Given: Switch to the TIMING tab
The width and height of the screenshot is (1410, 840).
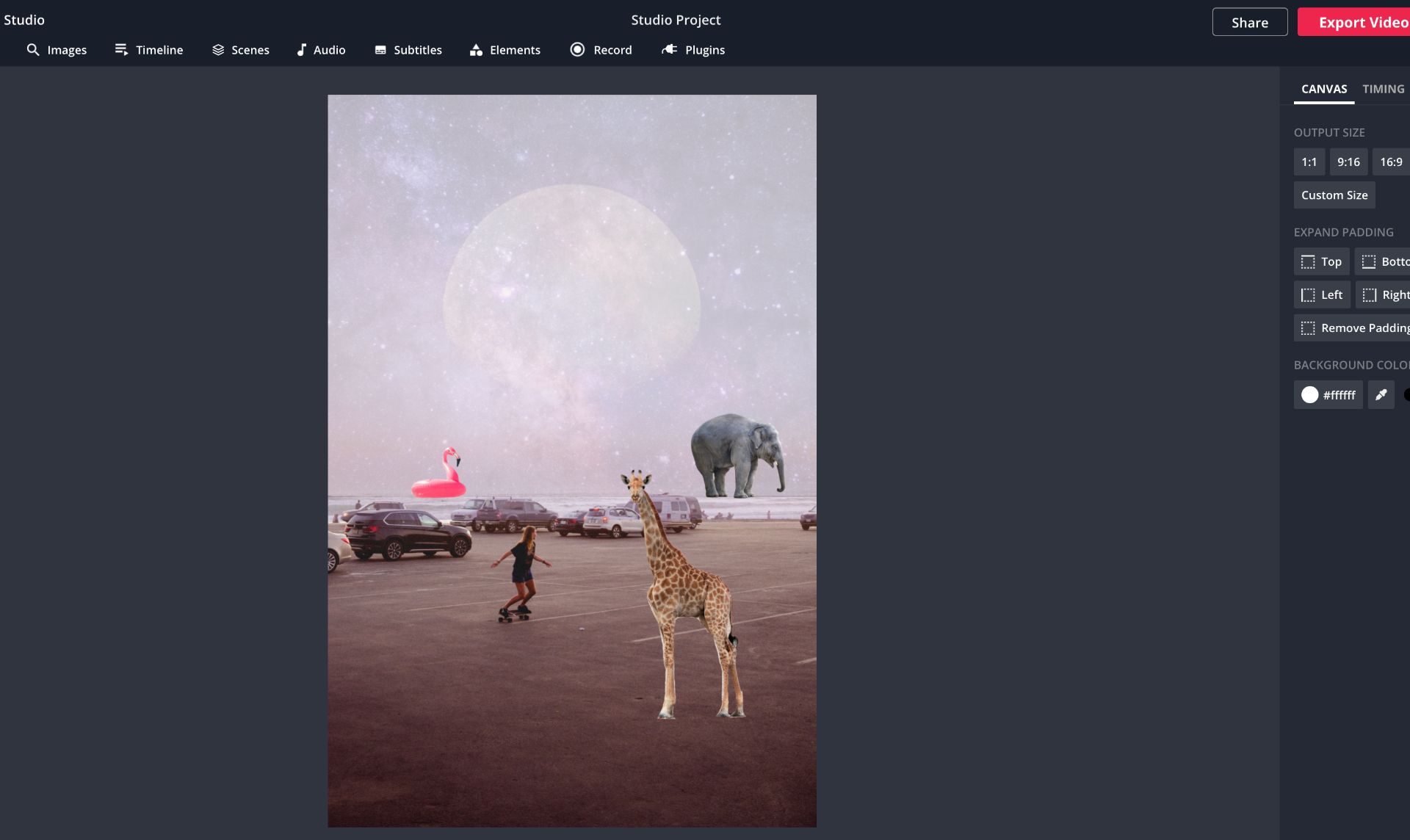Looking at the screenshot, I should click(x=1383, y=89).
